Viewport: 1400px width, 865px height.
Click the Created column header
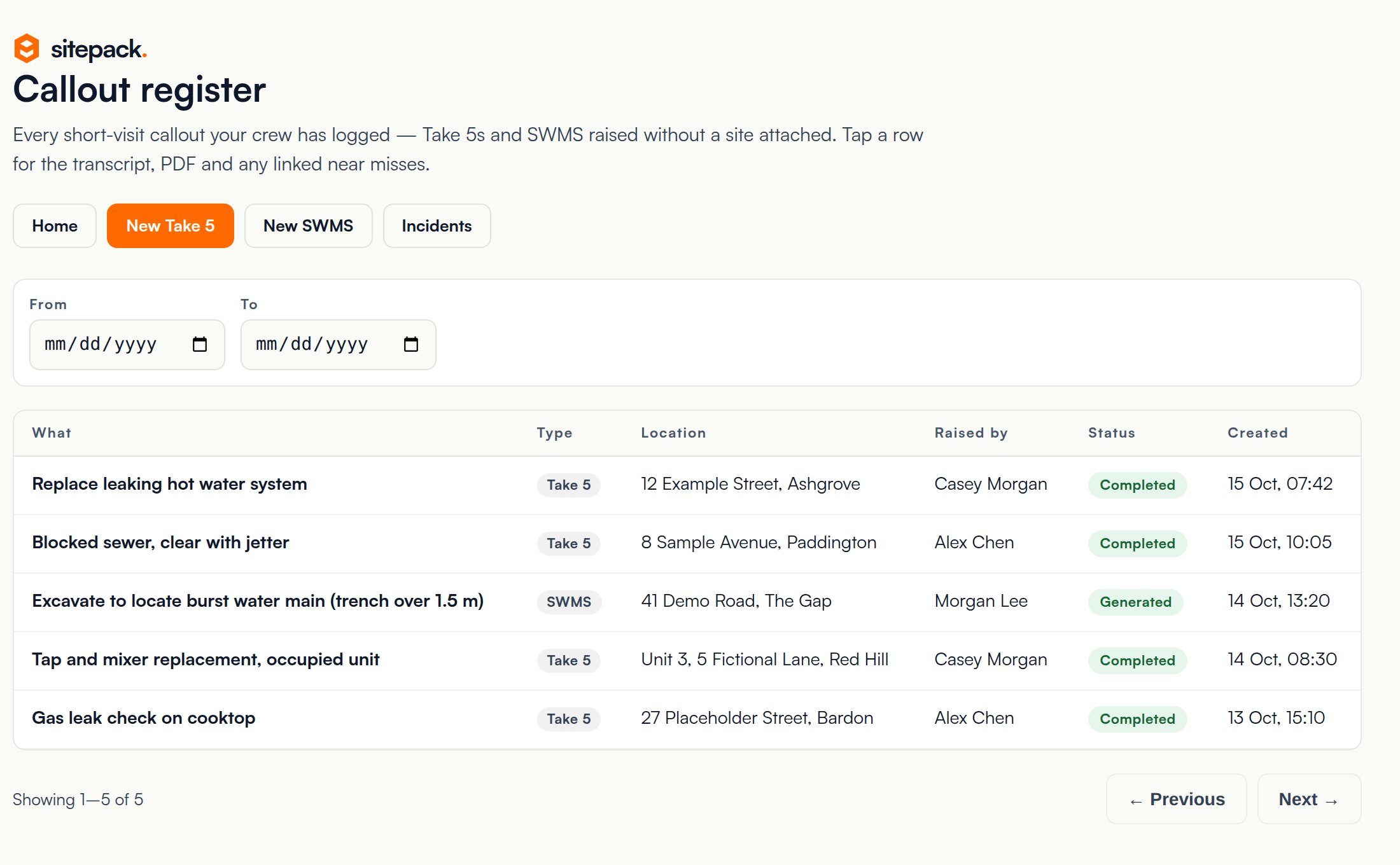[1257, 433]
